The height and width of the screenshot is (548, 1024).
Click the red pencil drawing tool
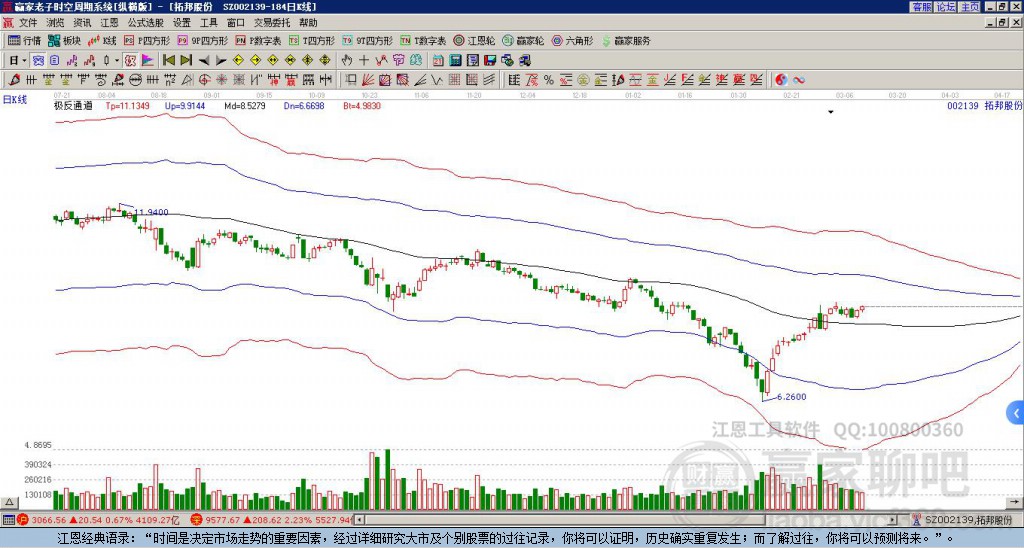pyautogui.click(x=14, y=80)
